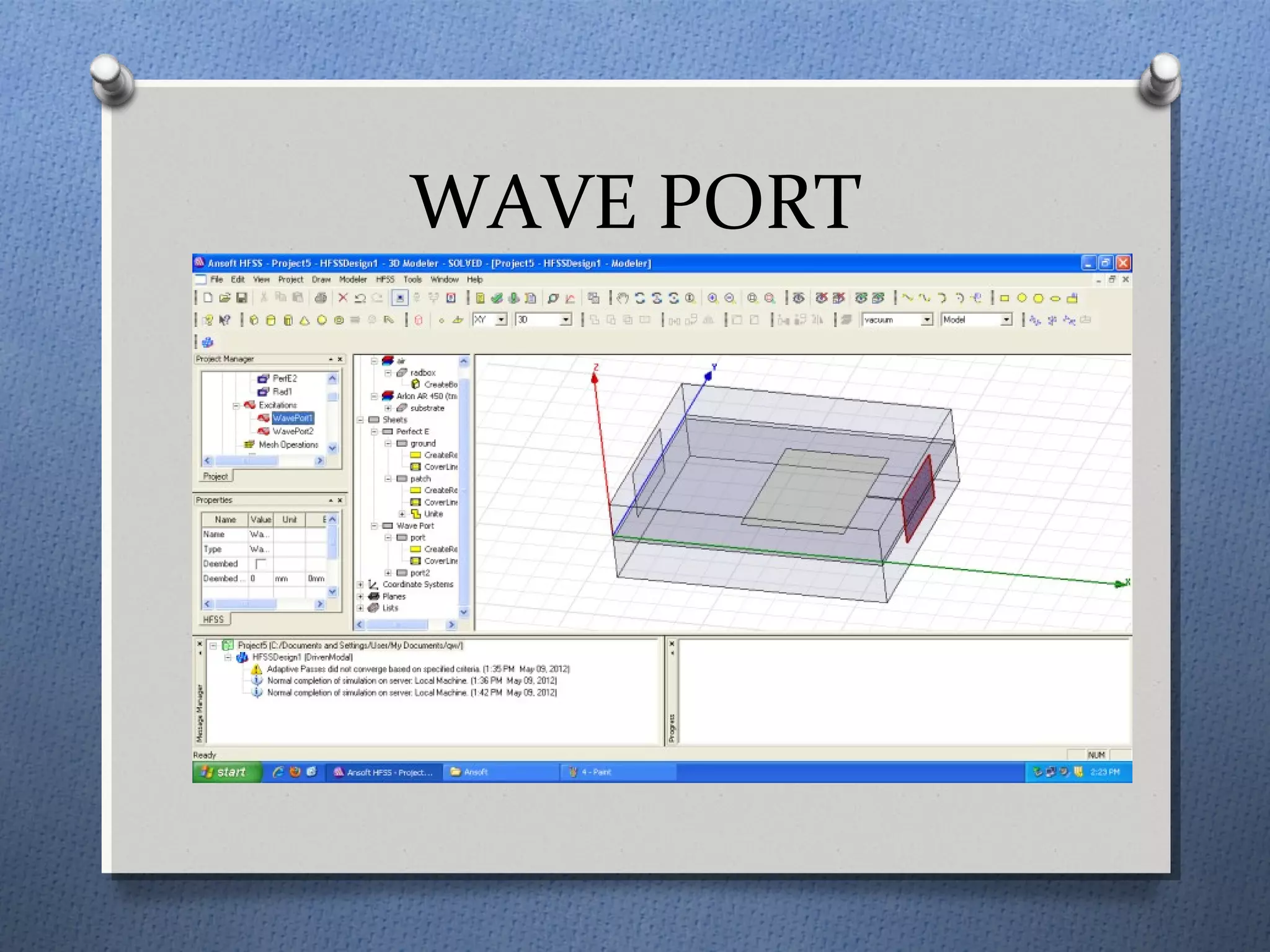1270x952 pixels.
Task: Open the XY drawing plane dropdown
Action: pos(502,320)
